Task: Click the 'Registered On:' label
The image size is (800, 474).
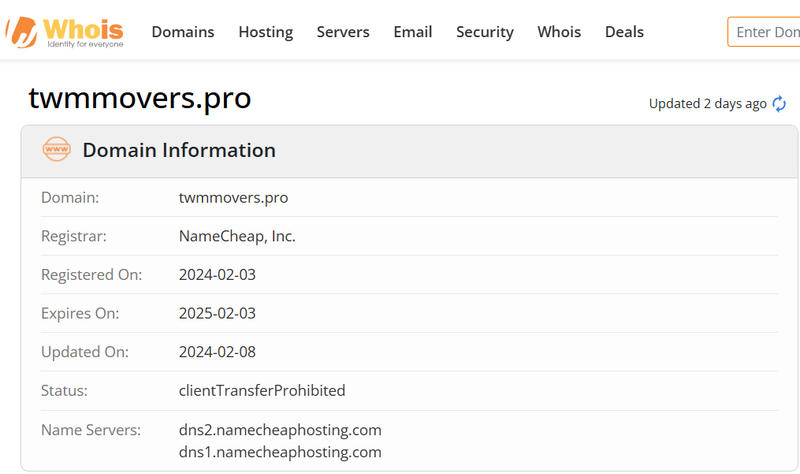Action: click(x=92, y=275)
